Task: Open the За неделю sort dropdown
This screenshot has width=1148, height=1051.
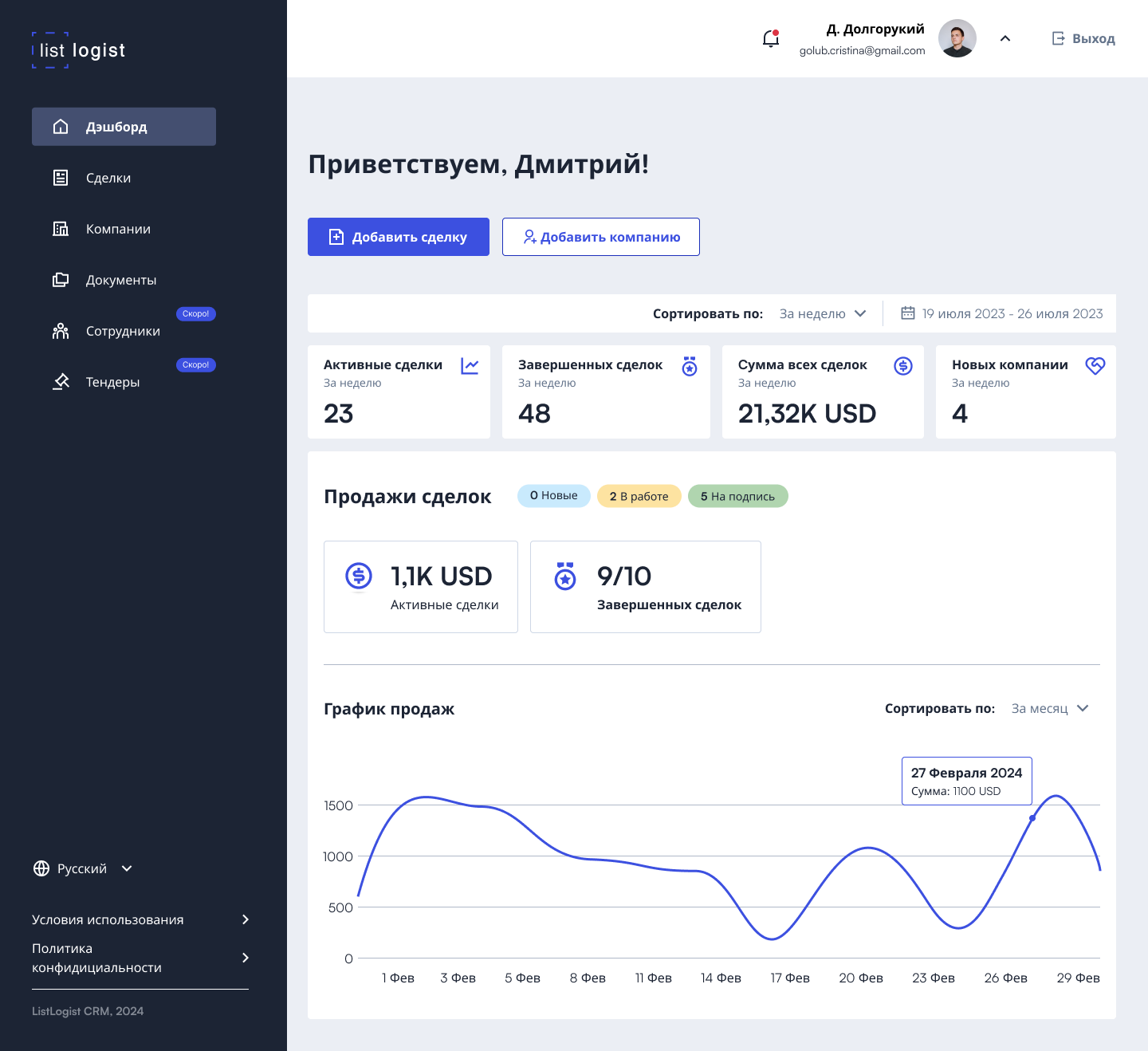Action: [823, 313]
